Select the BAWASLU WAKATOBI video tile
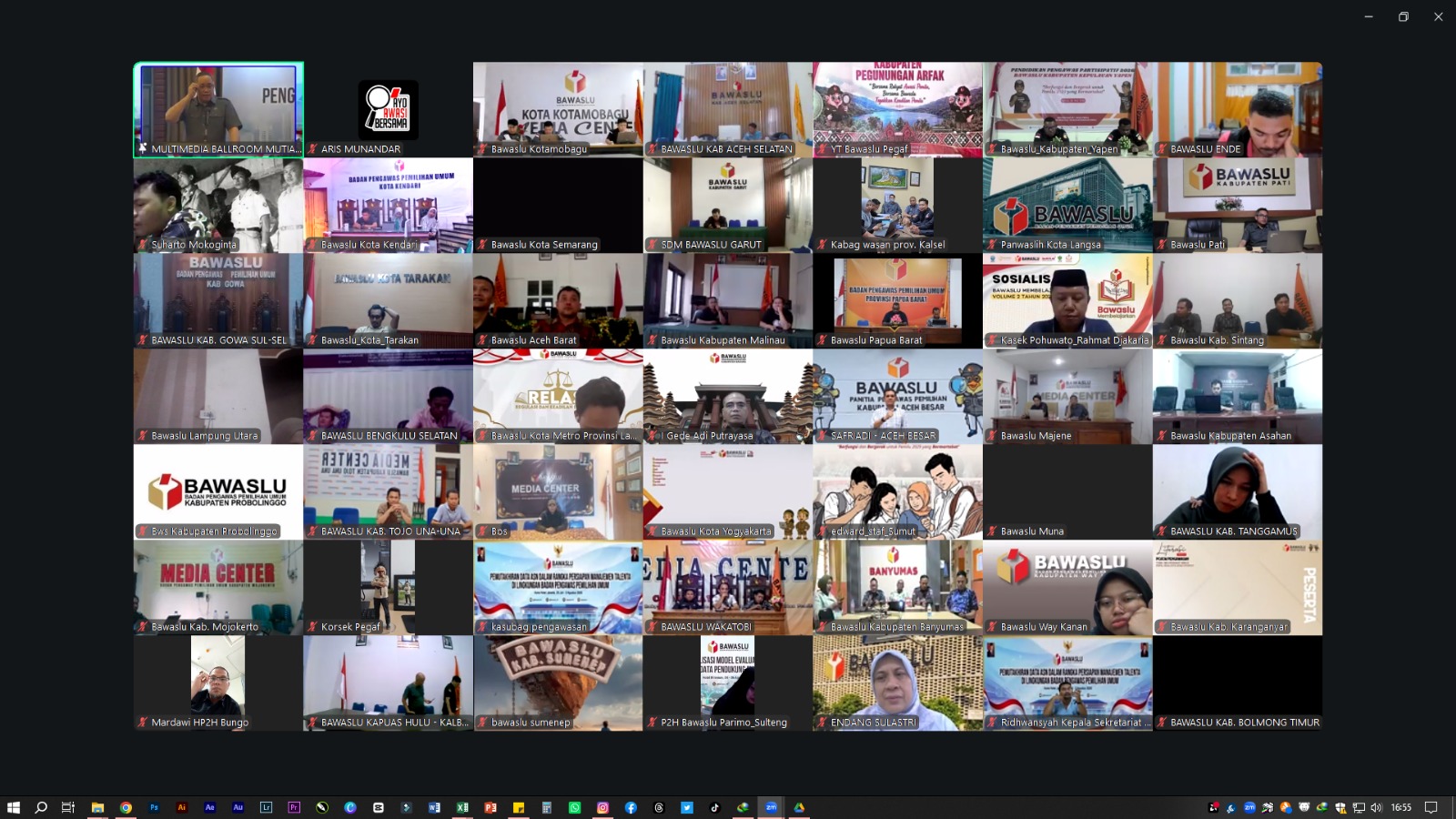Viewport: 1456px width, 819px height. point(728,588)
